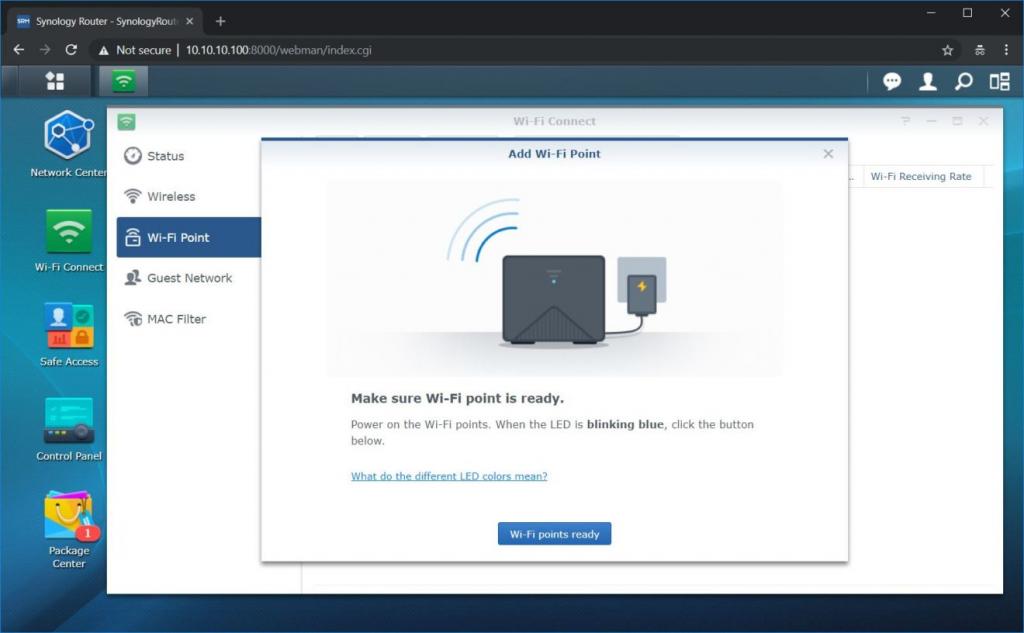Click the Wi-Fi points ready button
Viewport: 1024px width, 633px height.
coord(554,534)
